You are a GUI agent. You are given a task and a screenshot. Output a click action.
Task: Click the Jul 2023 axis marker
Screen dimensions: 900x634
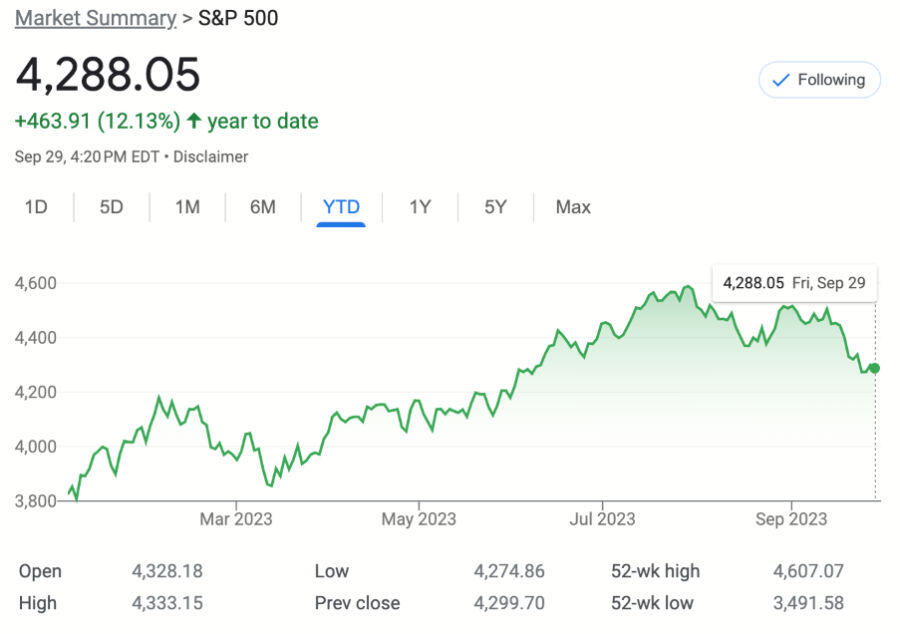click(x=602, y=519)
